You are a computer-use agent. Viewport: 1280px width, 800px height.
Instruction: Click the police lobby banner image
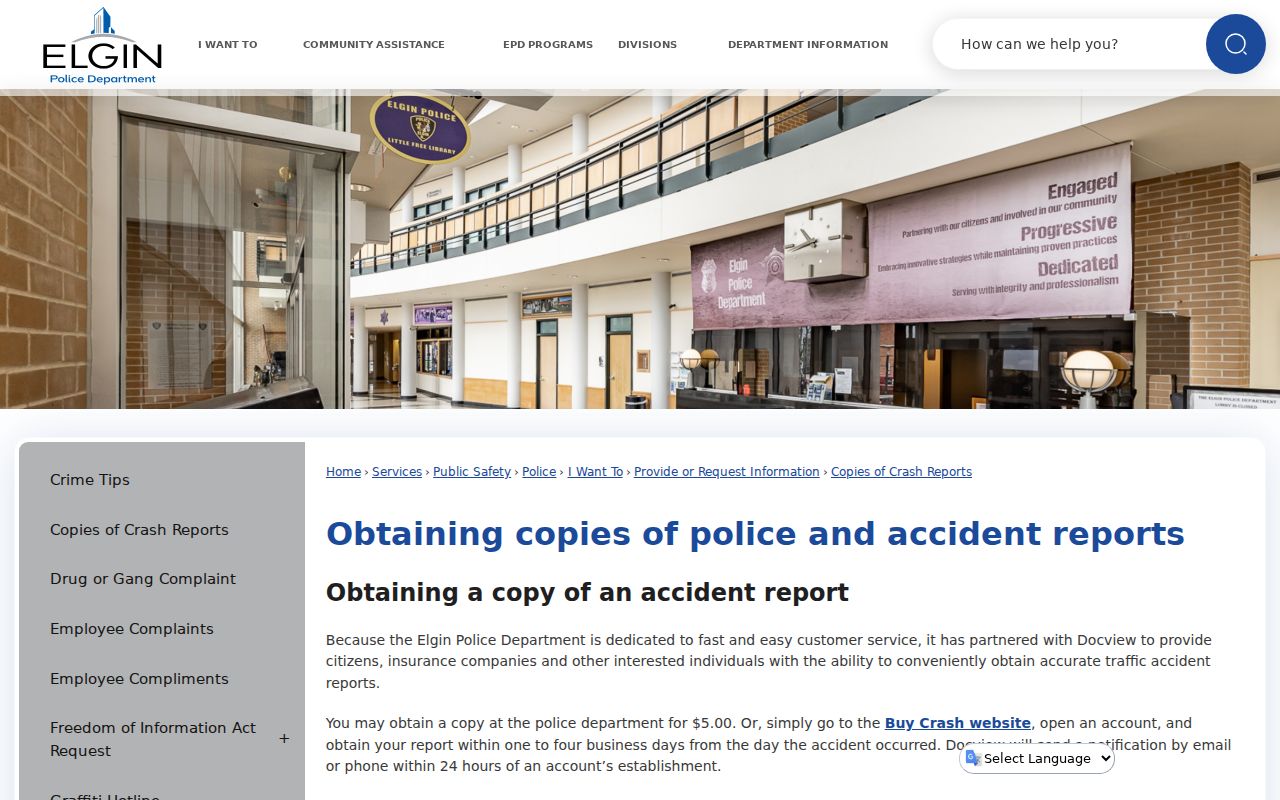pyautogui.click(x=640, y=250)
